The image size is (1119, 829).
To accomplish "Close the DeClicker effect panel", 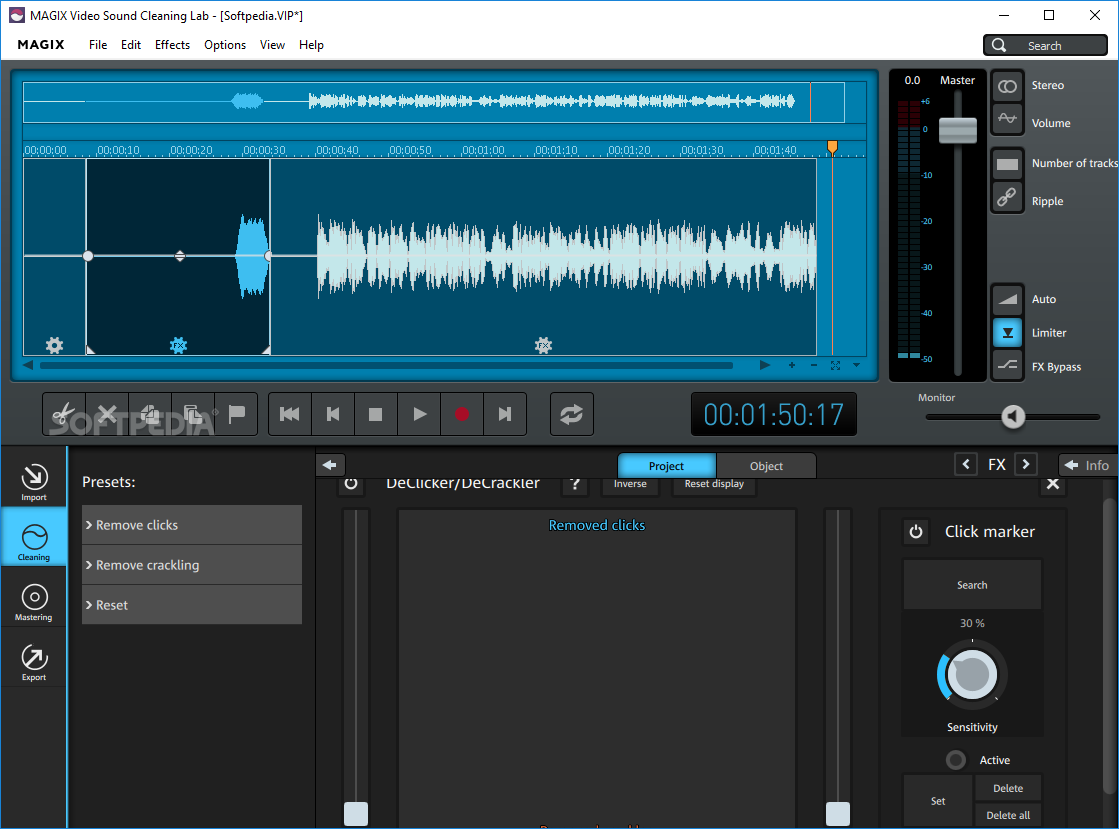I will (x=1053, y=484).
